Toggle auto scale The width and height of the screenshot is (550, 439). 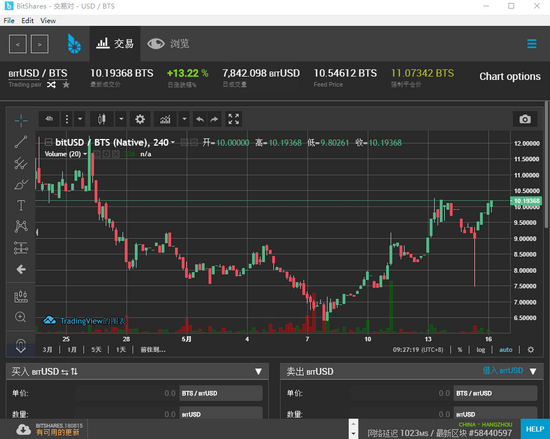[505, 350]
